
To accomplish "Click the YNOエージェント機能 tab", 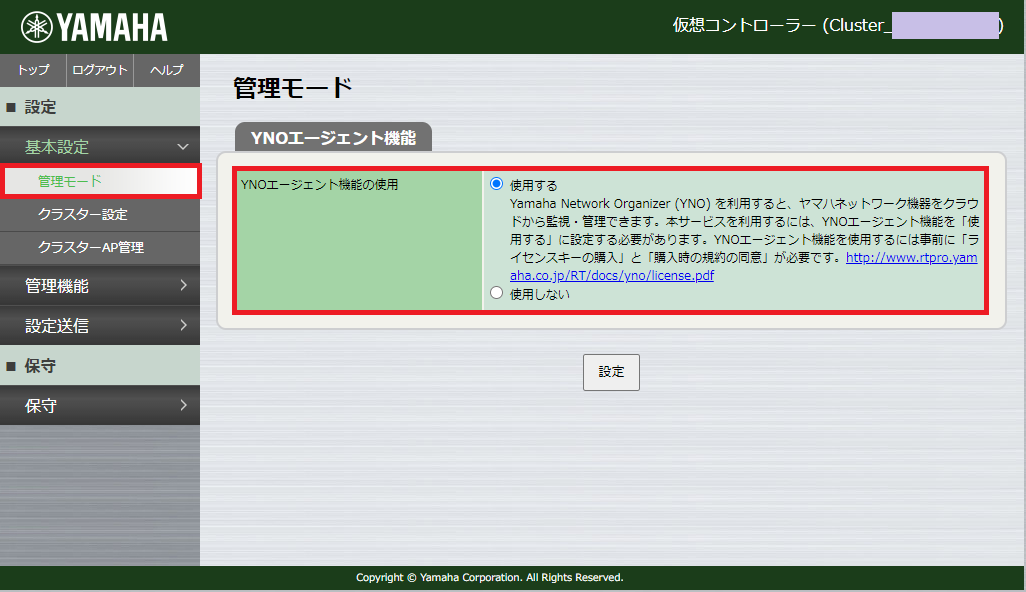I will (333, 138).
